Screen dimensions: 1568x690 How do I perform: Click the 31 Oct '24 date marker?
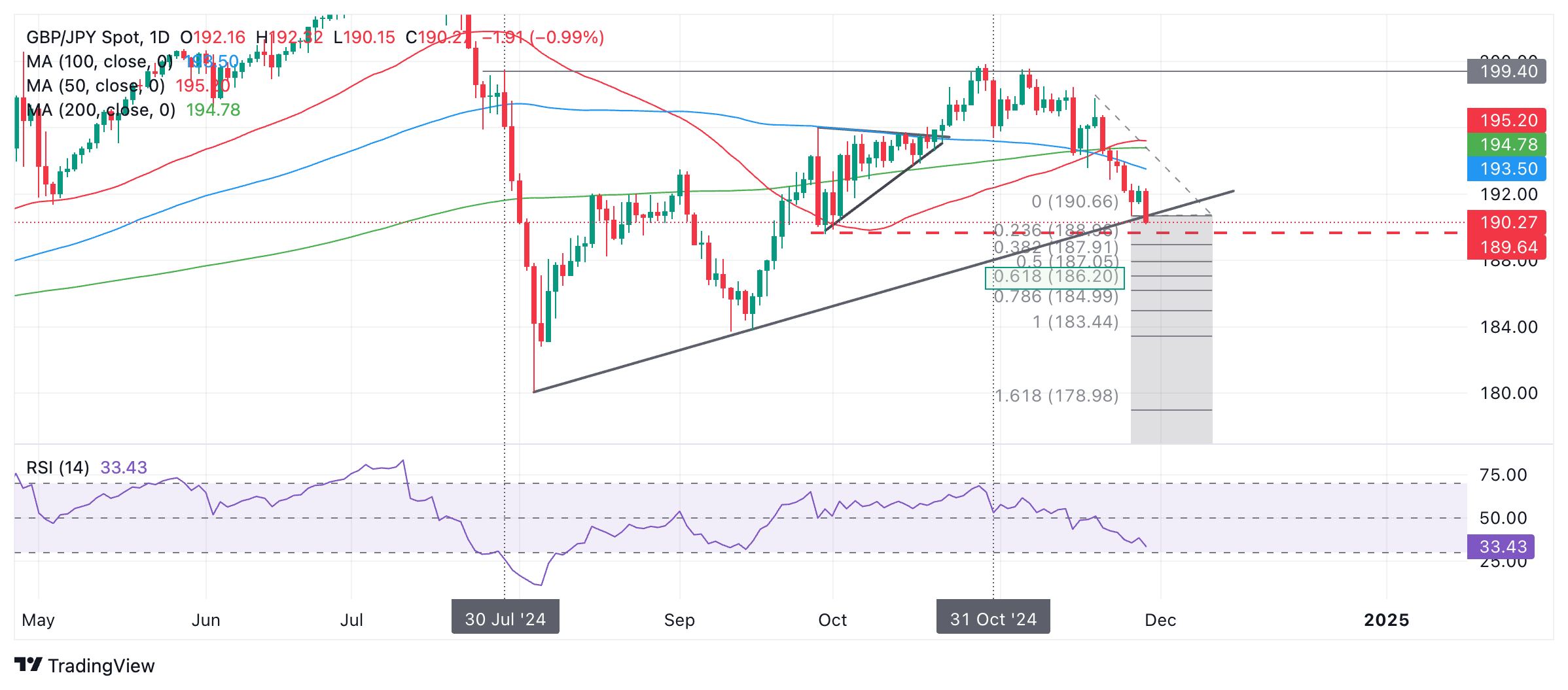(993, 619)
